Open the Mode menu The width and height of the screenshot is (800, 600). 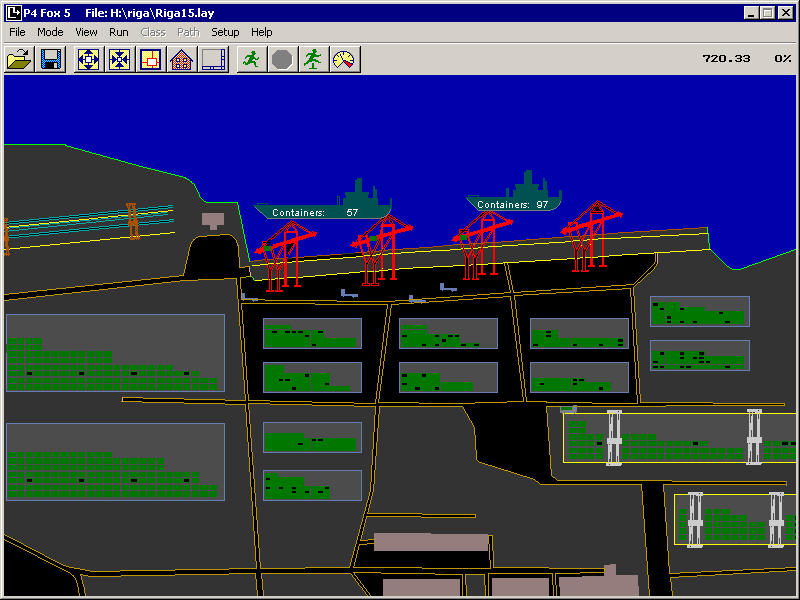[x=50, y=32]
